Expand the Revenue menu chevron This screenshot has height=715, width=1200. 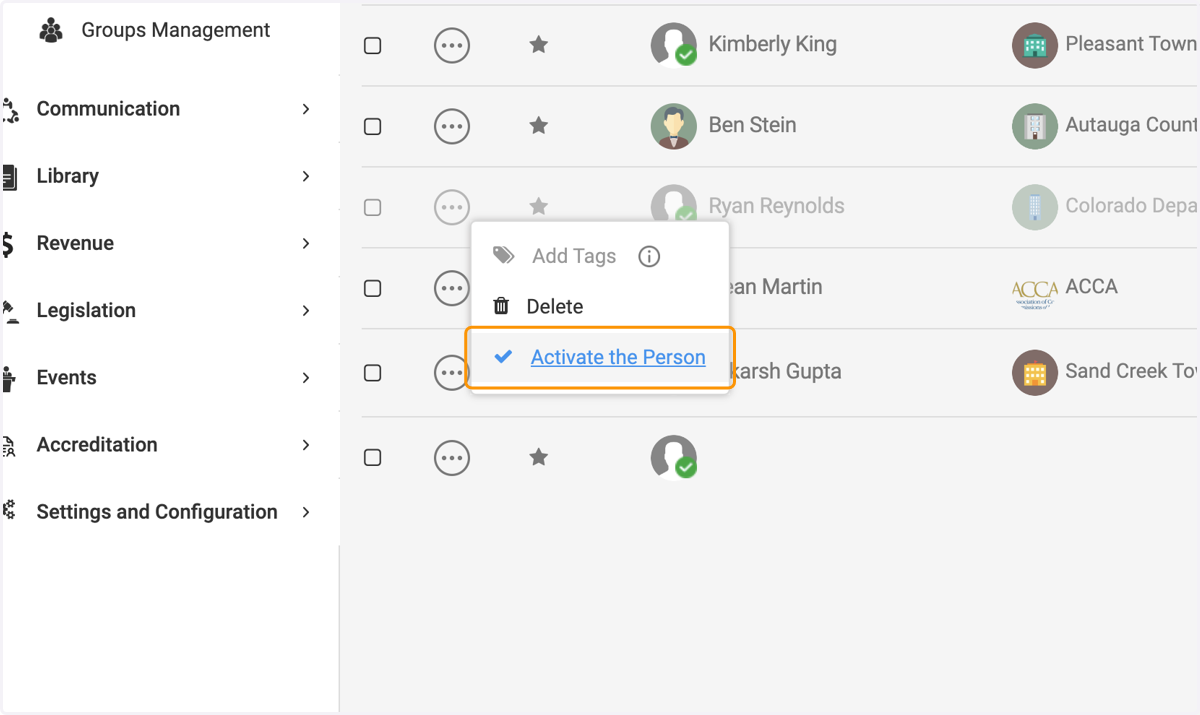click(306, 243)
